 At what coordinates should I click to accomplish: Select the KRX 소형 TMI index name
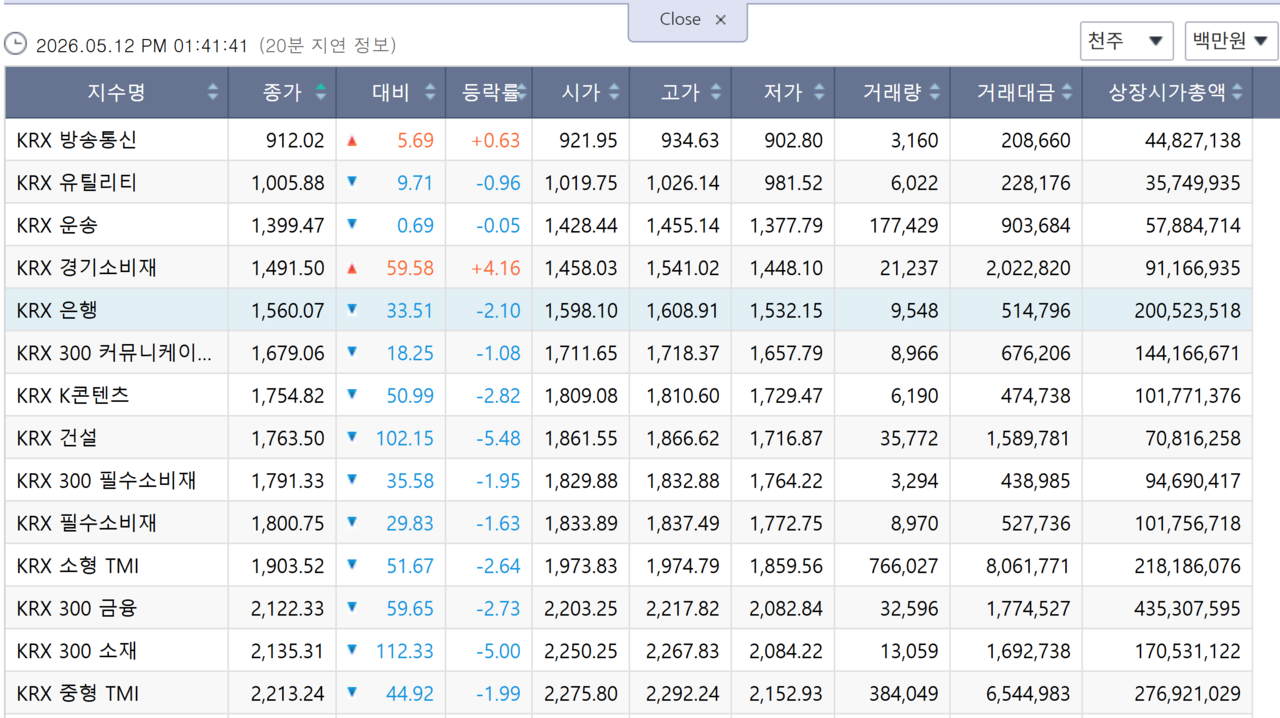[x=77, y=566]
